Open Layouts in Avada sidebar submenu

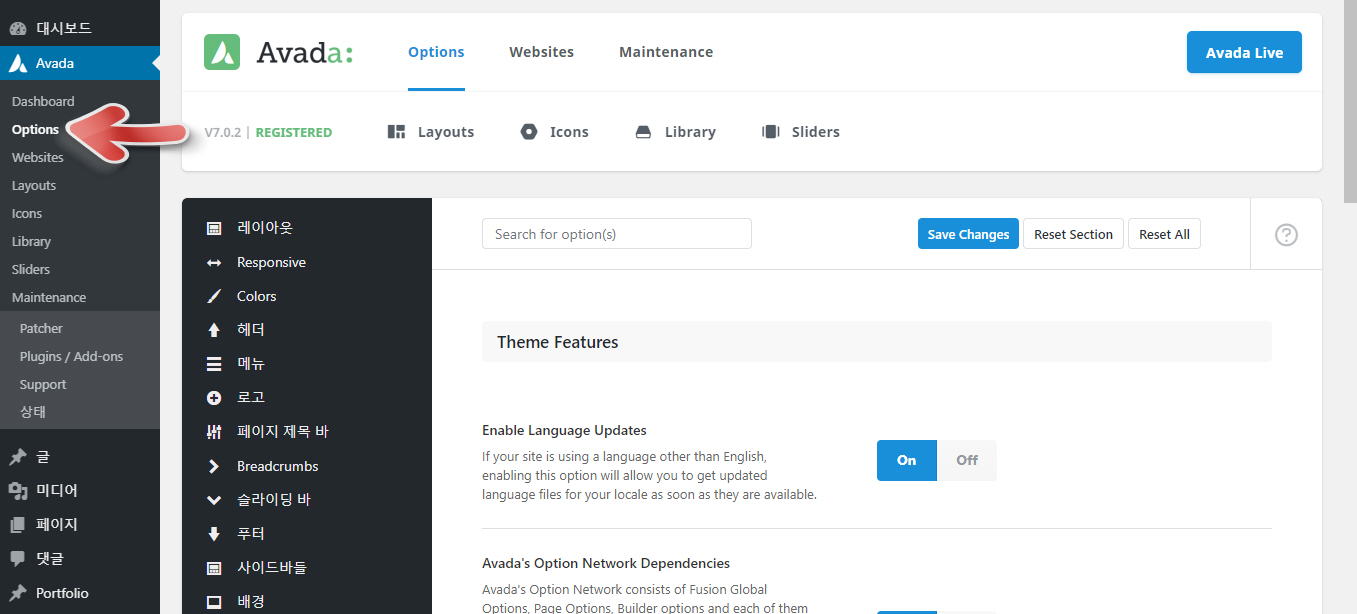point(34,185)
